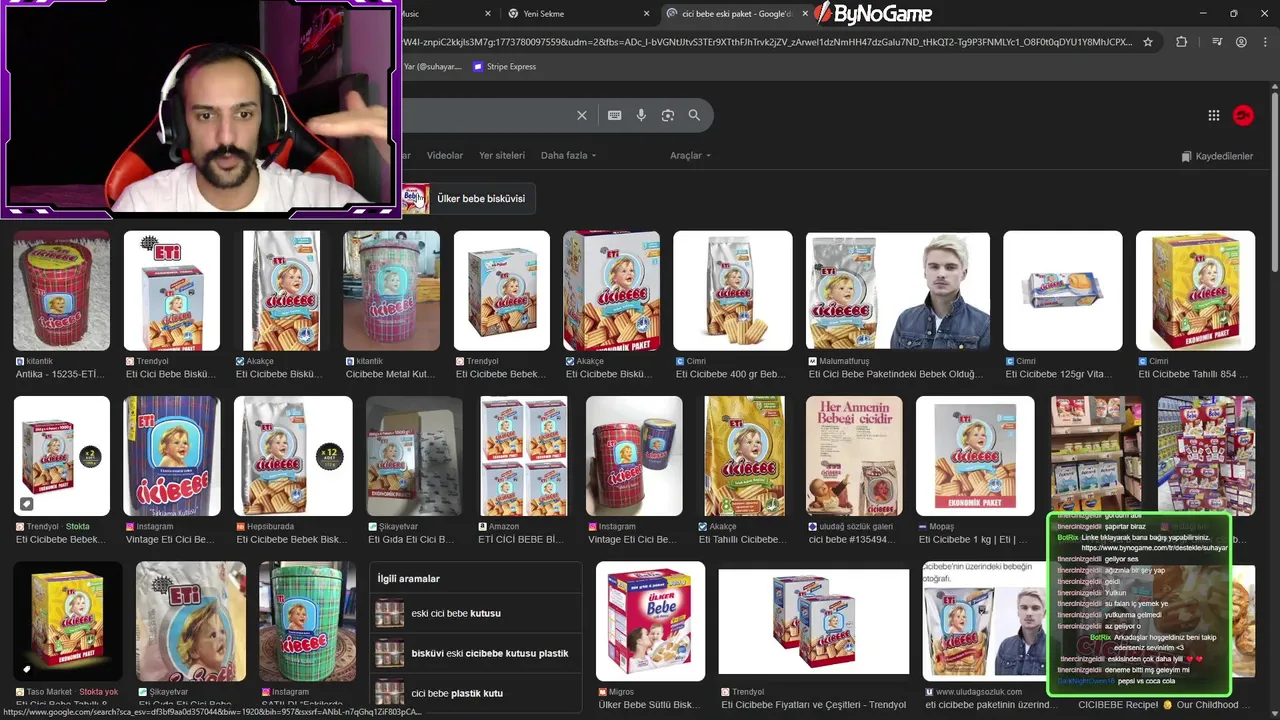Open related search bisküvi eski cicibebe kutusu plastik

pyautogui.click(x=475, y=653)
